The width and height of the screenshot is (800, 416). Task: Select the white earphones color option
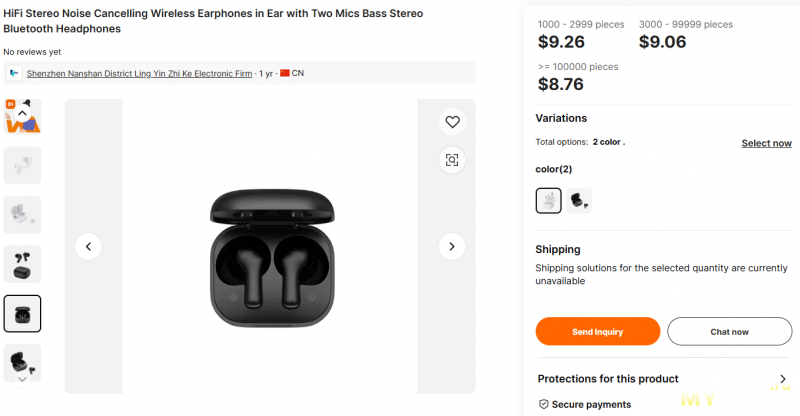[549, 201]
